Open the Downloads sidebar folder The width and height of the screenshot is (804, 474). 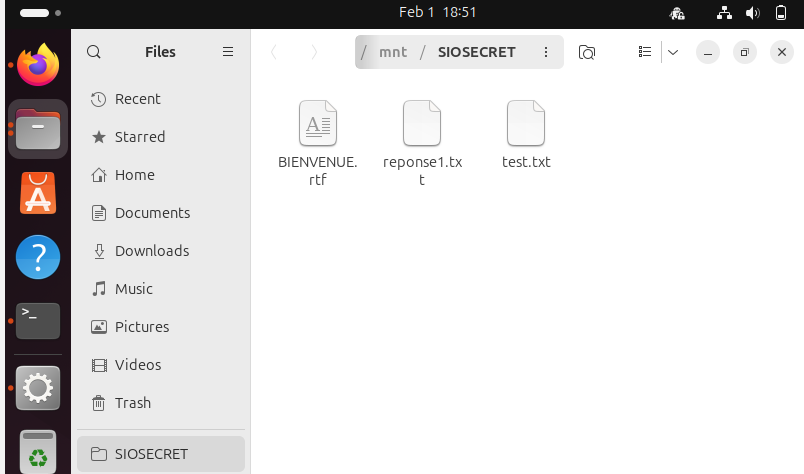(151, 251)
